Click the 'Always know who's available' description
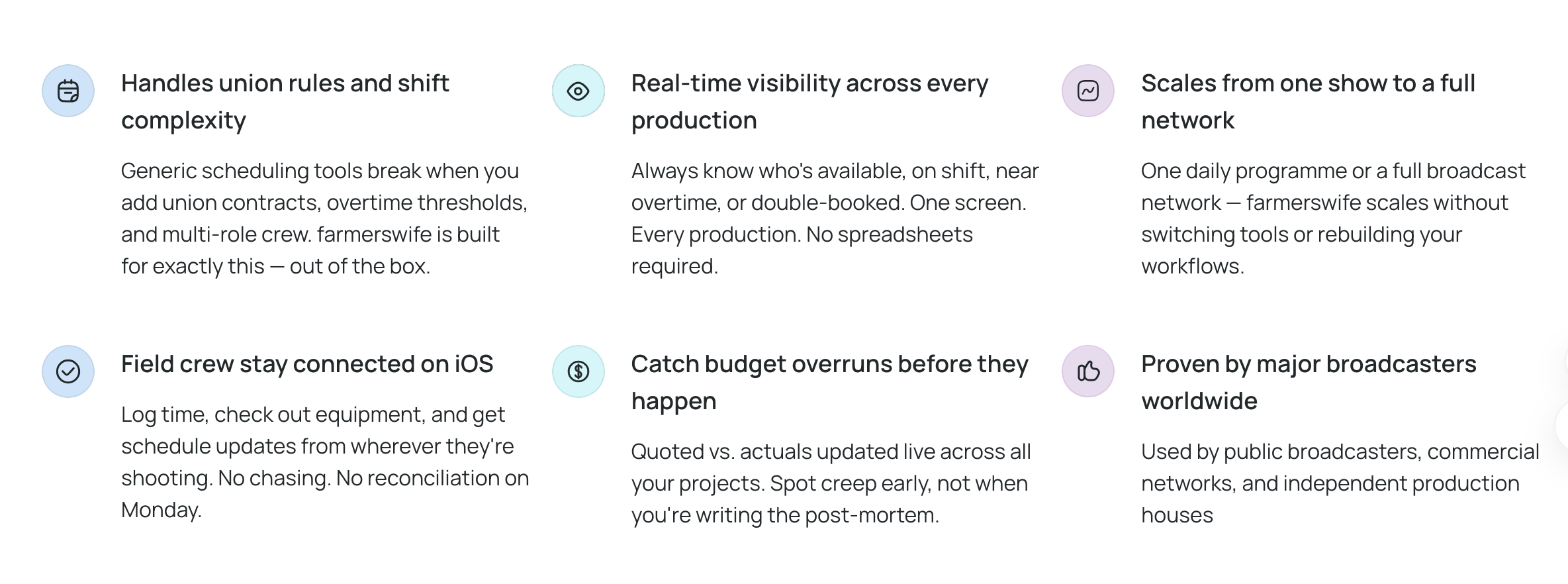The image size is (1568, 584). click(x=835, y=218)
